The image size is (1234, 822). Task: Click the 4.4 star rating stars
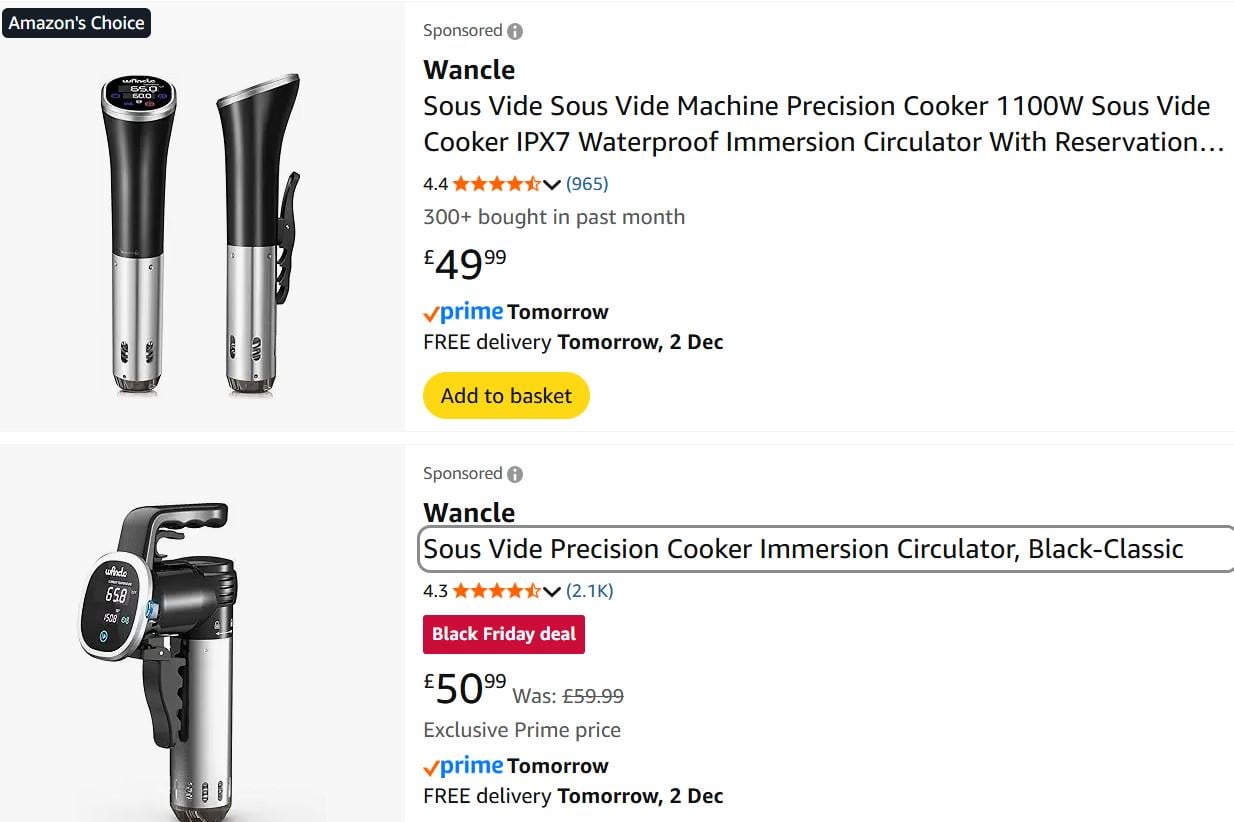[x=496, y=184]
